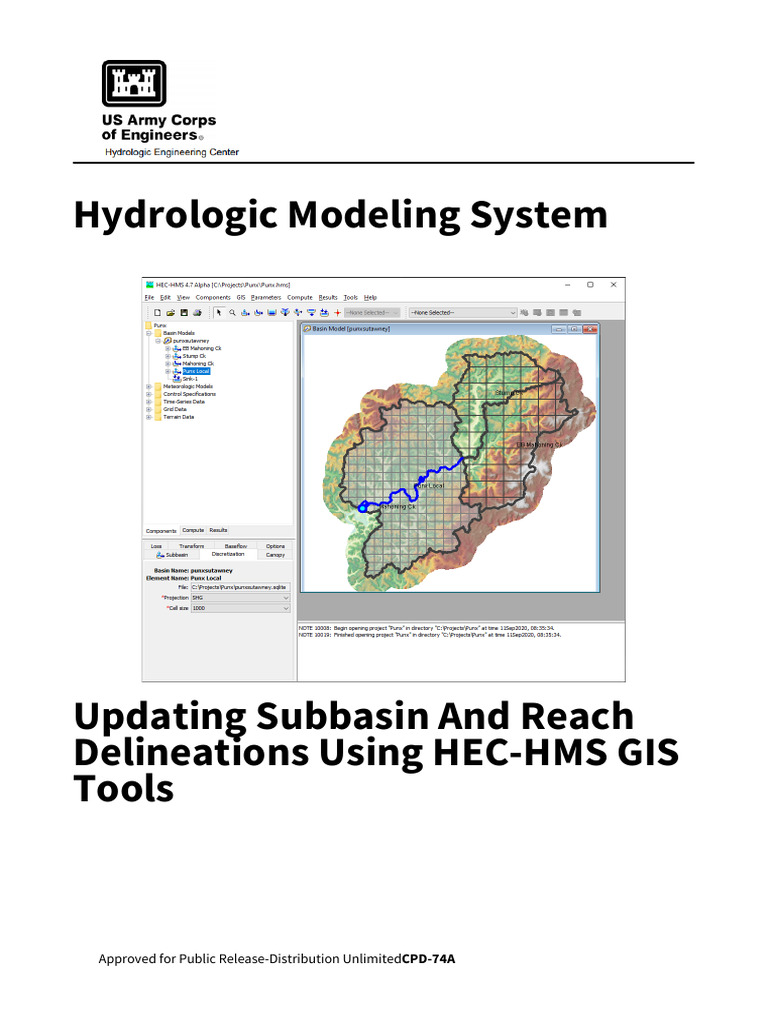This screenshot has width=768, height=1024.
Task: Open the wide None Selected compute dropdown
Action: coord(463,313)
